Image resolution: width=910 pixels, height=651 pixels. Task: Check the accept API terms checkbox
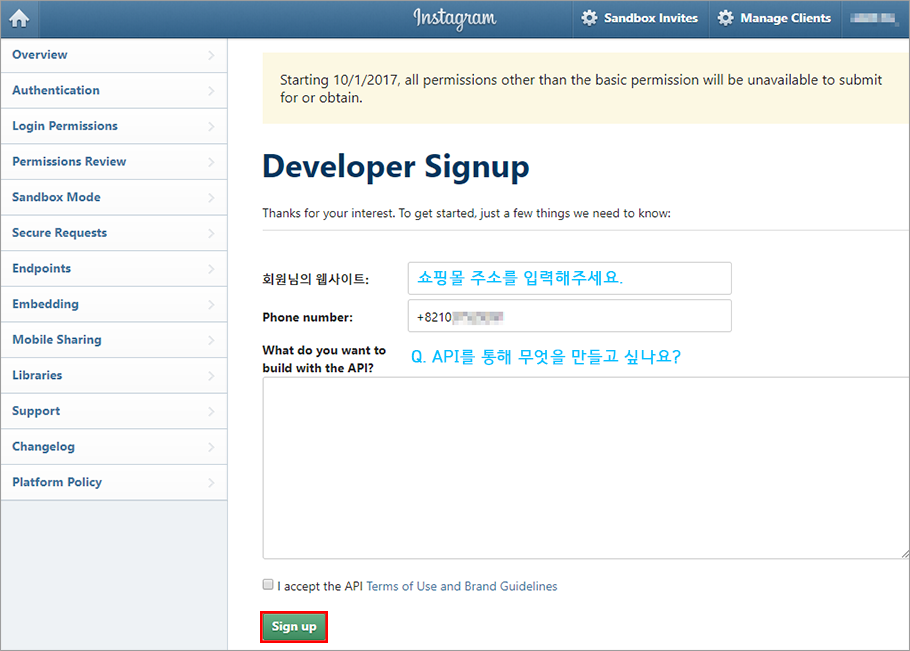268,584
